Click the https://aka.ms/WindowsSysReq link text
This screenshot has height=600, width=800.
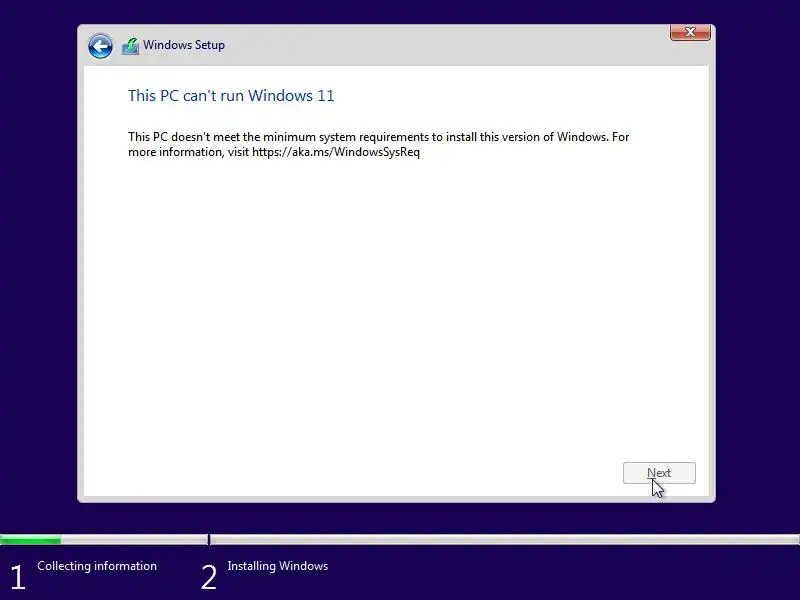[x=336, y=152]
